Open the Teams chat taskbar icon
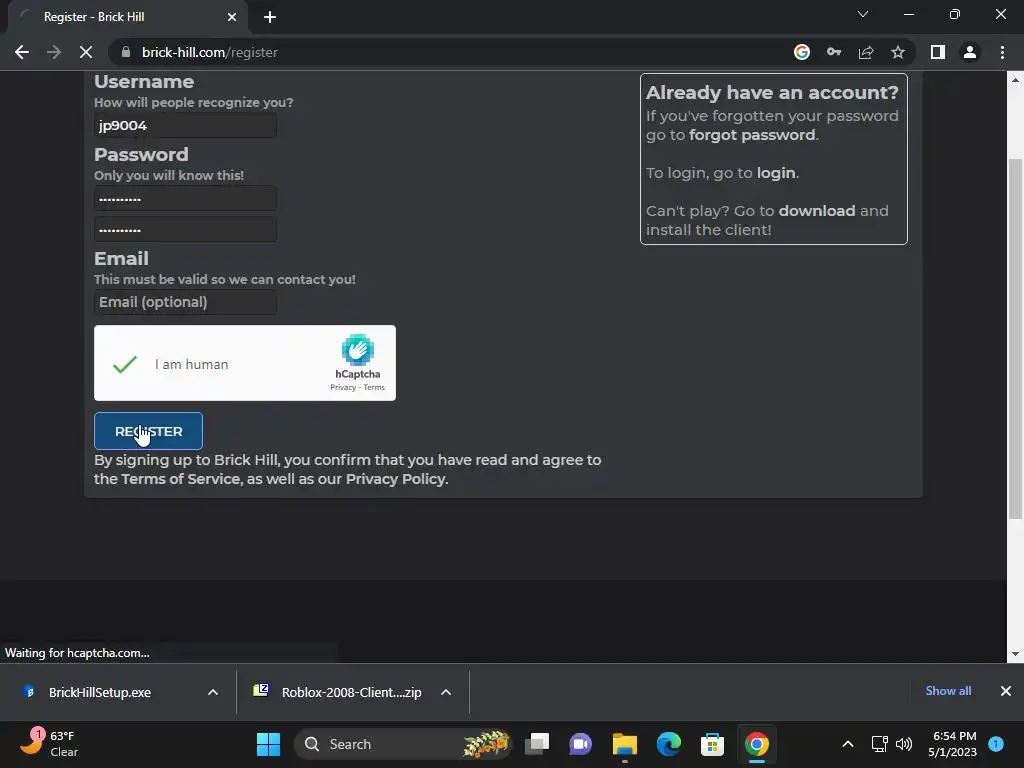 point(581,744)
